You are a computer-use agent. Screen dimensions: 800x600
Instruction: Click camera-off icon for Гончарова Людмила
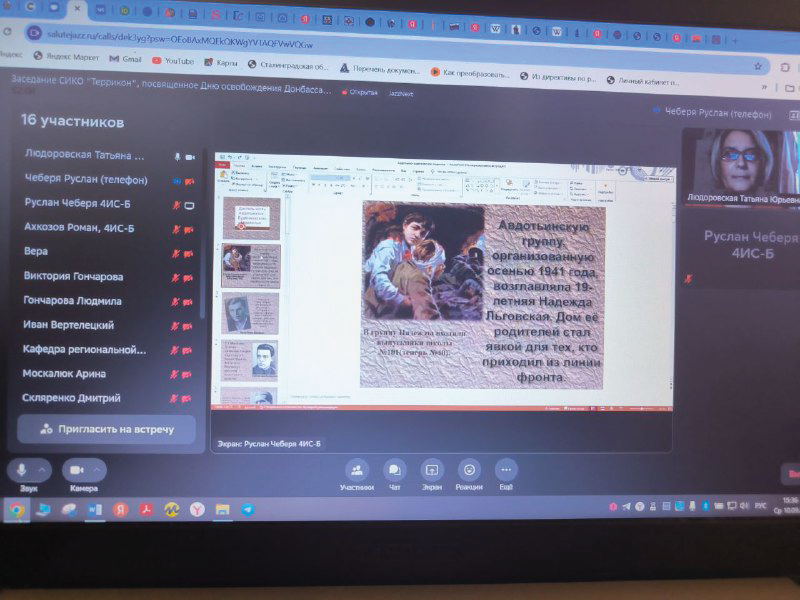click(x=188, y=302)
